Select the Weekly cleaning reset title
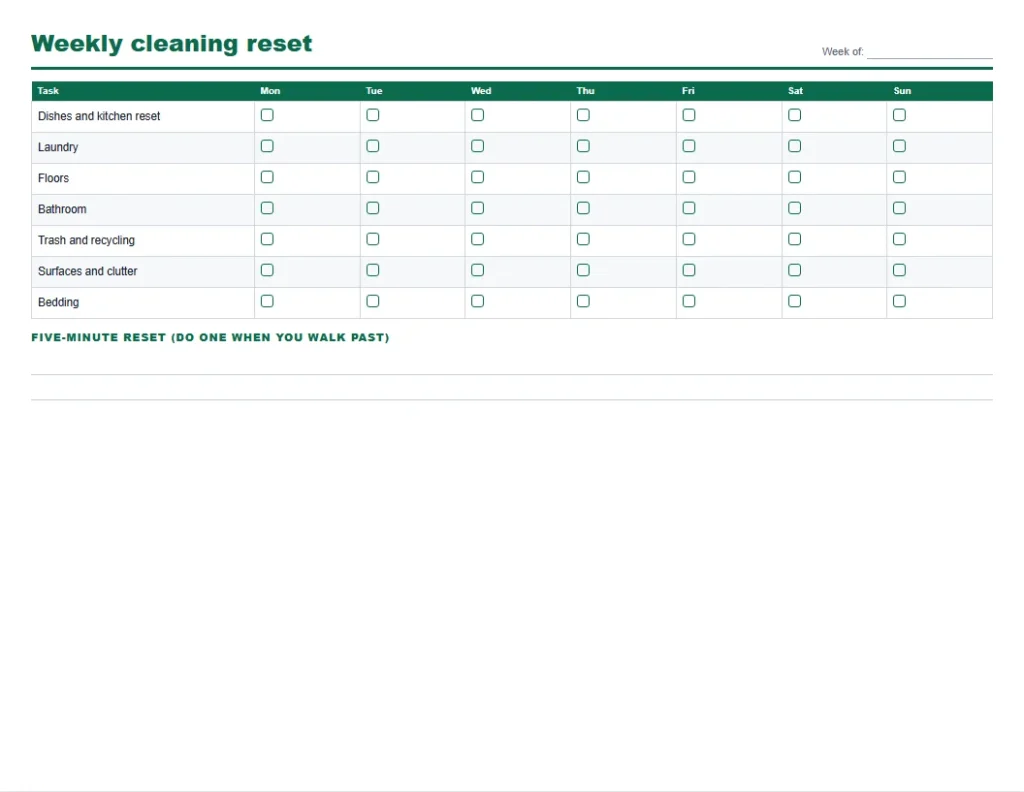Screen dimensions: 1024x792 (x=172, y=43)
